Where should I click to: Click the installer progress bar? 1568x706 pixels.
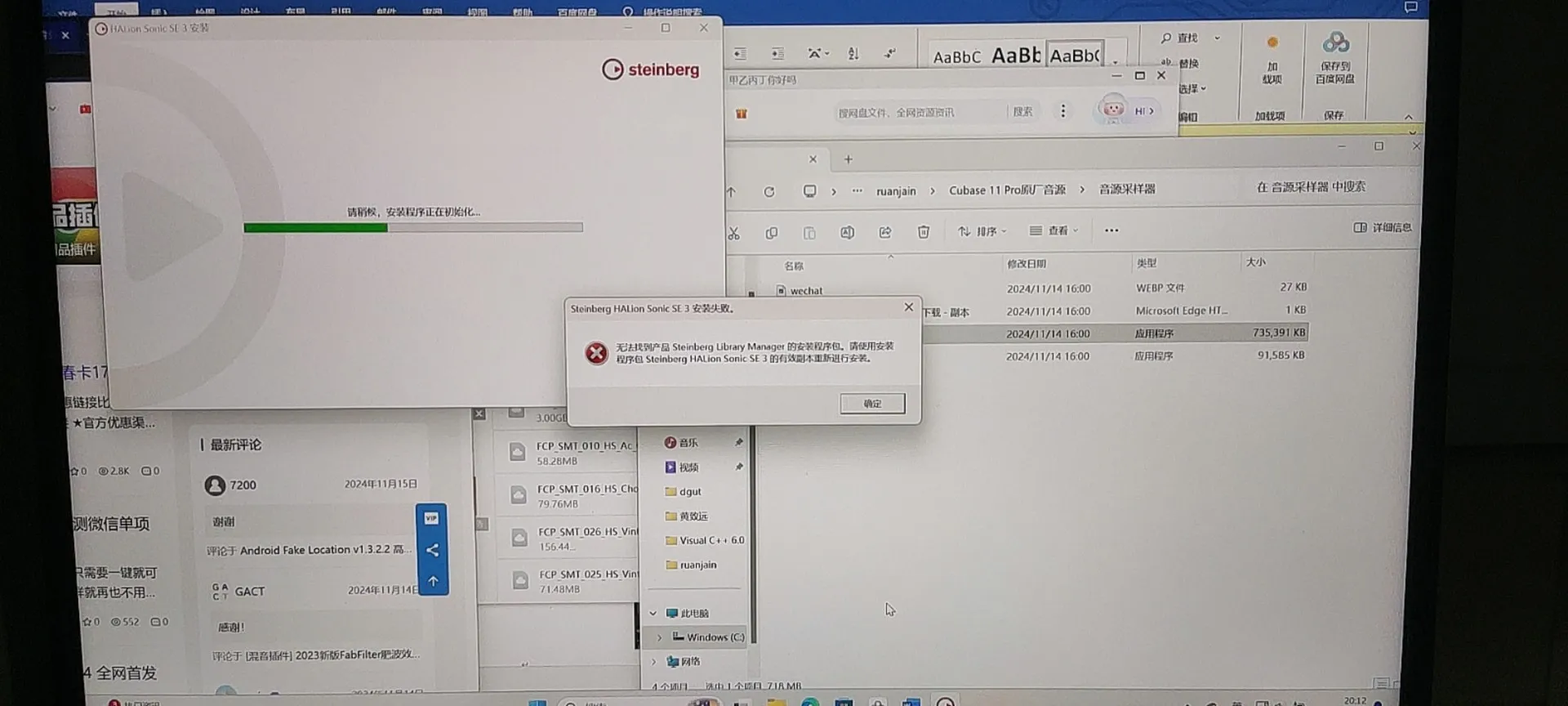tap(412, 228)
